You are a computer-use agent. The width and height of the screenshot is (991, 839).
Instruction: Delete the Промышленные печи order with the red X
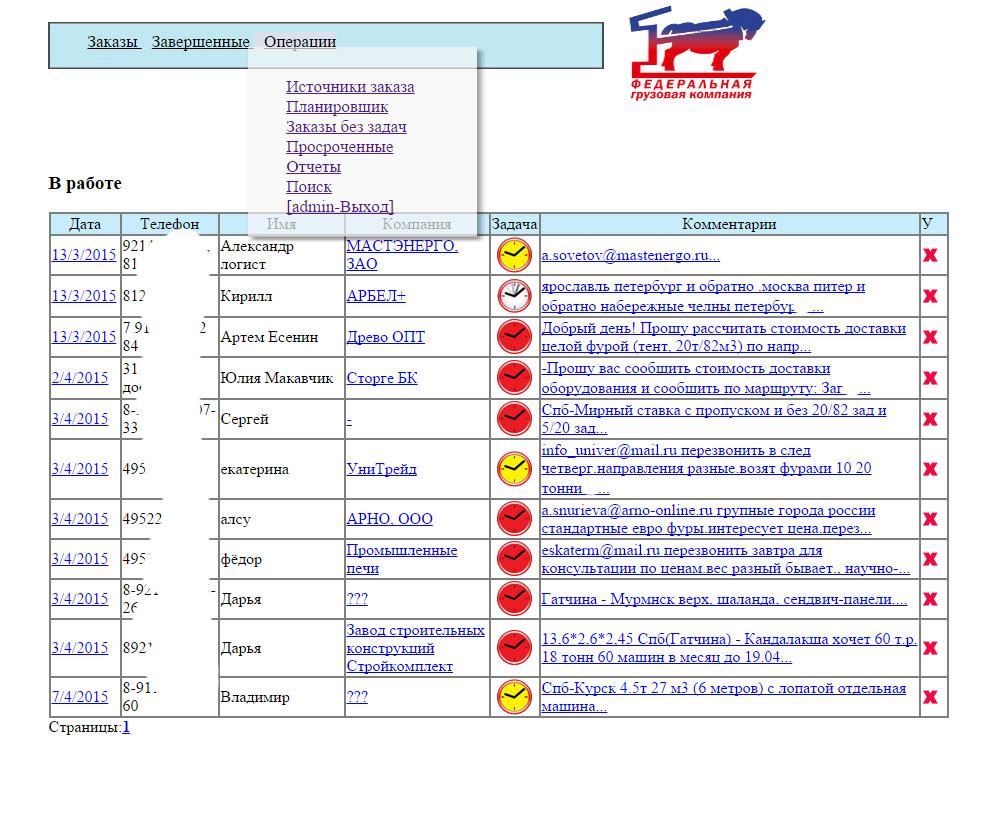pos(930,559)
